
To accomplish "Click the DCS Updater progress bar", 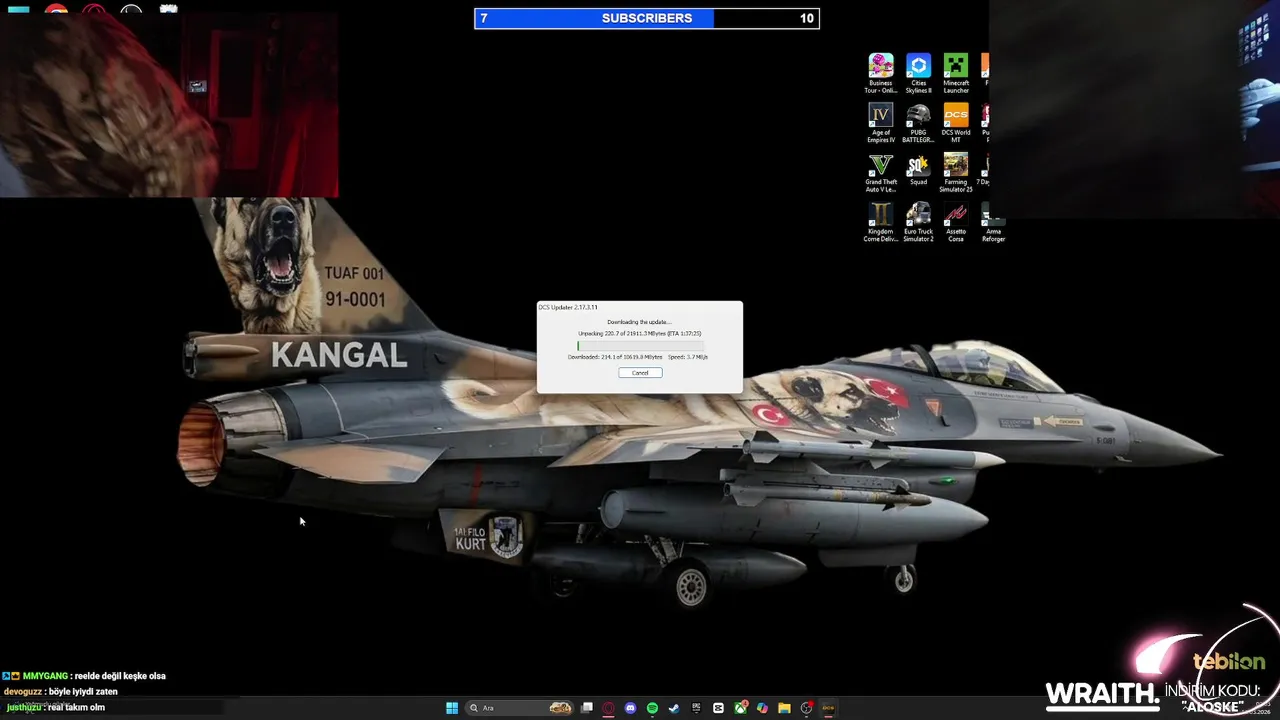I will [x=640, y=345].
